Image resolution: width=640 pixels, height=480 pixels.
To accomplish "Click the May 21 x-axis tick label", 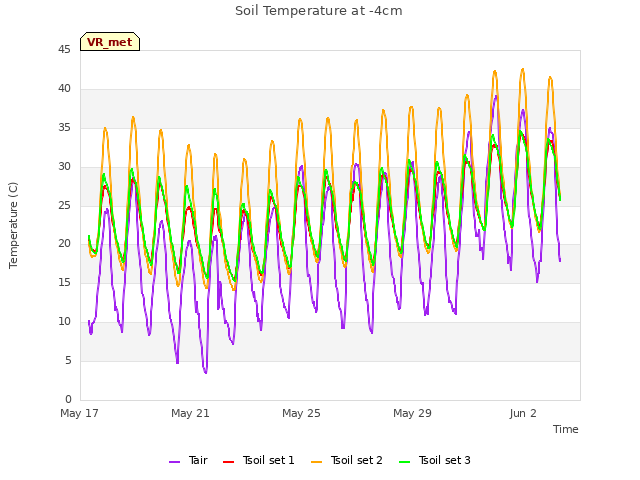I will (190, 413).
